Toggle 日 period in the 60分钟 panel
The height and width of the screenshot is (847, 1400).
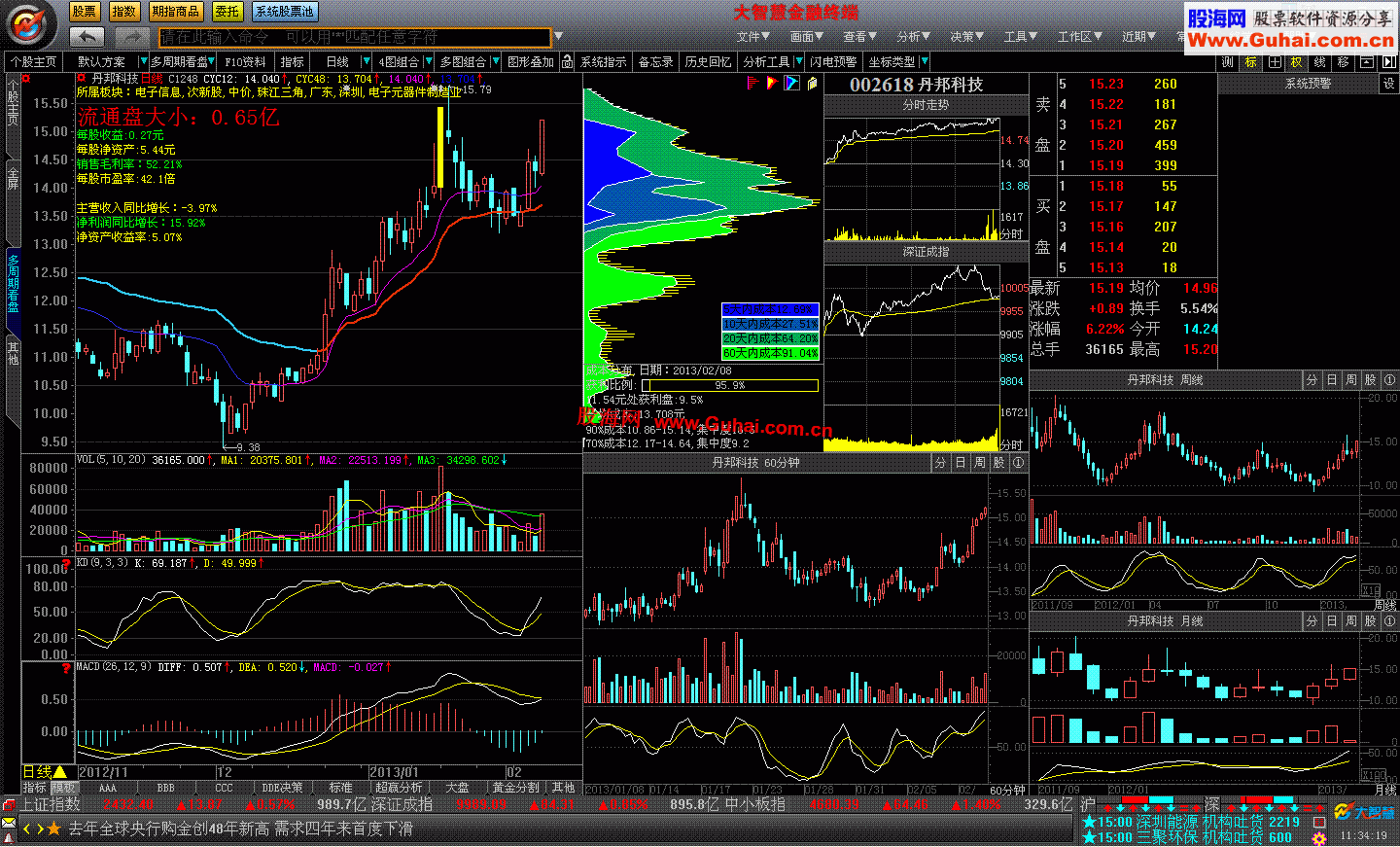pyautogui.click(x=960, y=463)
